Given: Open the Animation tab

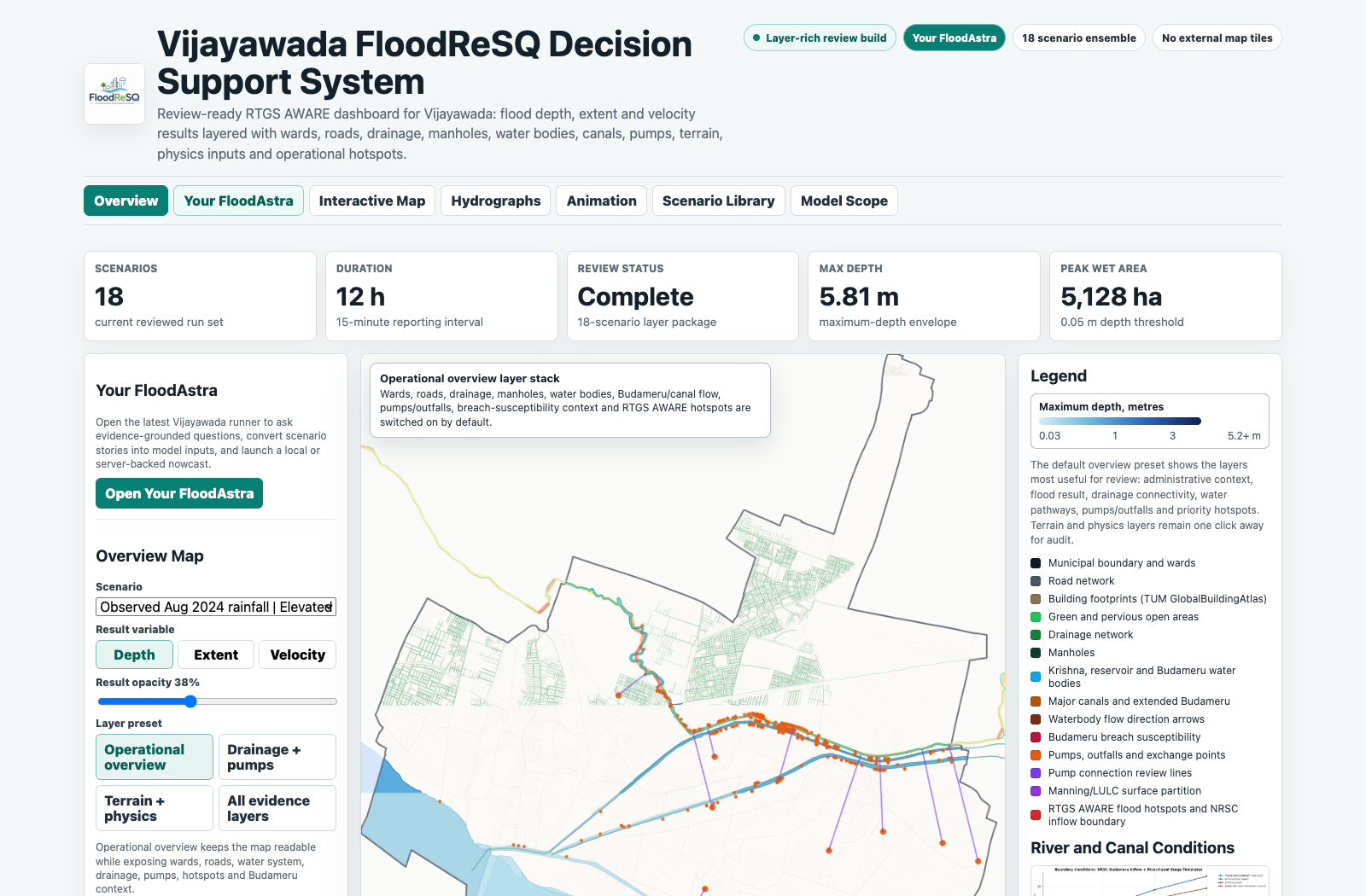Looking at the screenshot, I should click(x=602, y=201).
